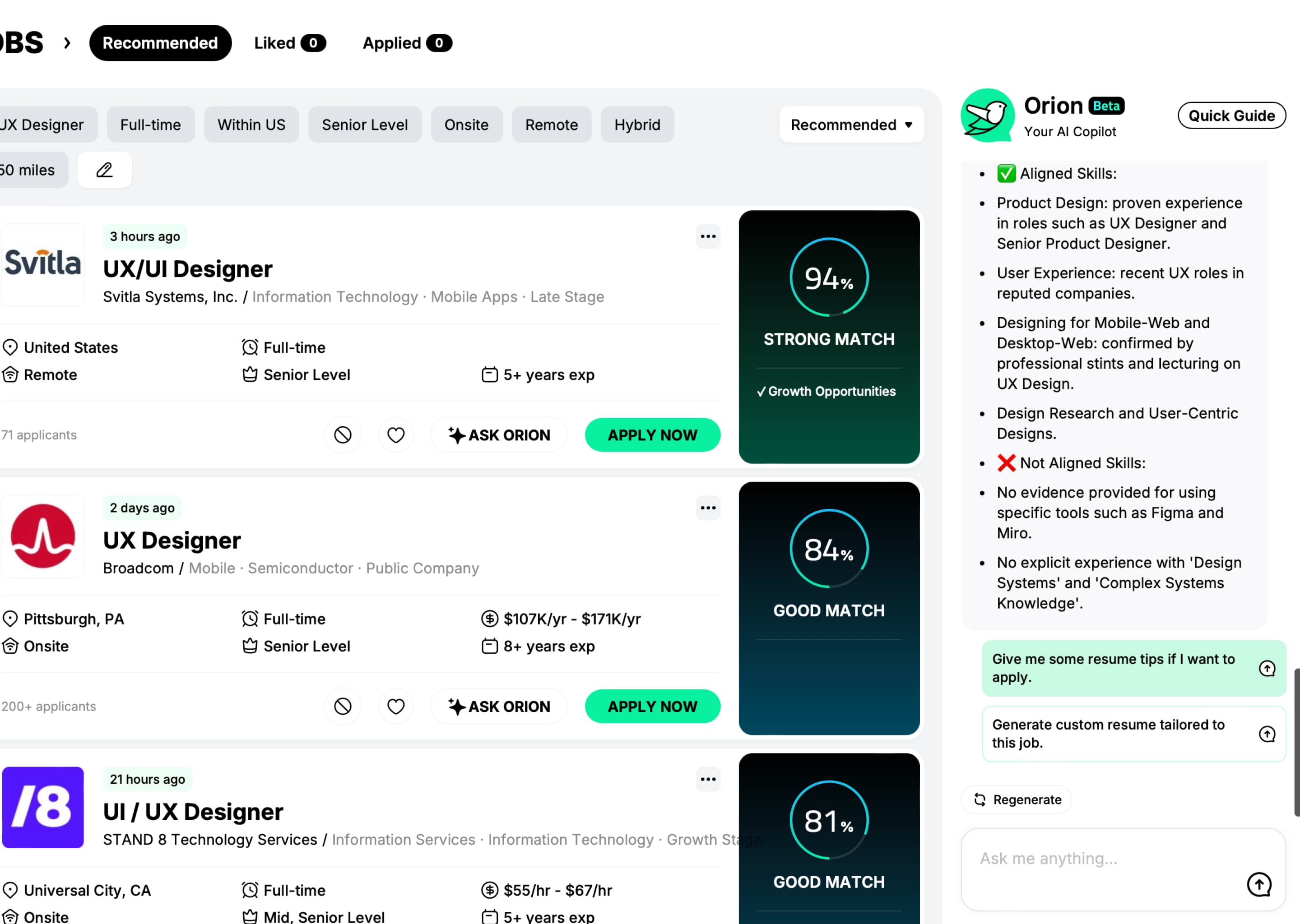Click the 84% Good Match score ring
This screenshot has width=1300, height=924.
tap(829, 549)
